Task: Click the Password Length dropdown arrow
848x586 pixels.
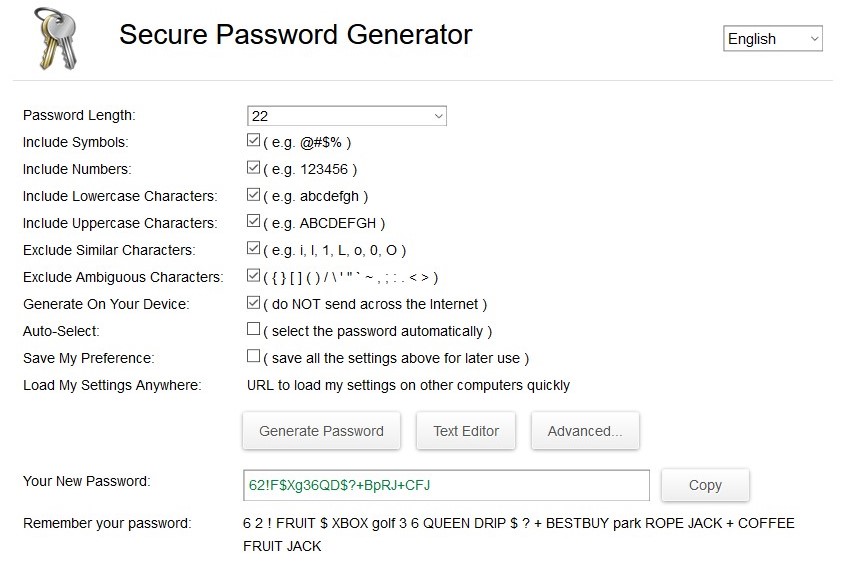Action: tap(439, 116)
